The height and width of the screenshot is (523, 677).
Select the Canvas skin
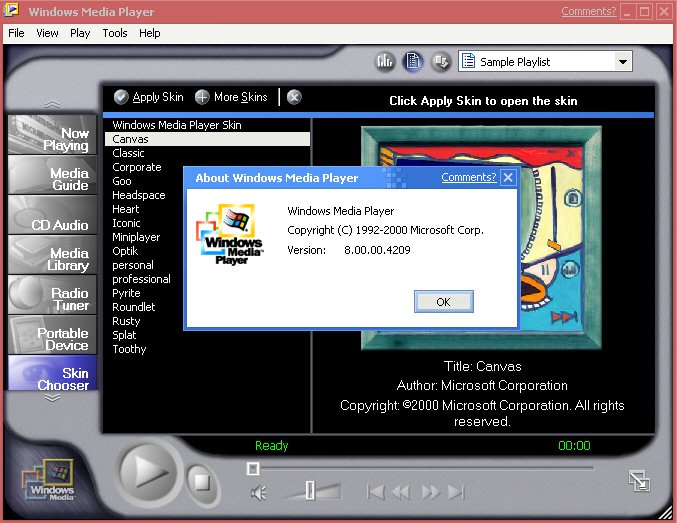207,139
